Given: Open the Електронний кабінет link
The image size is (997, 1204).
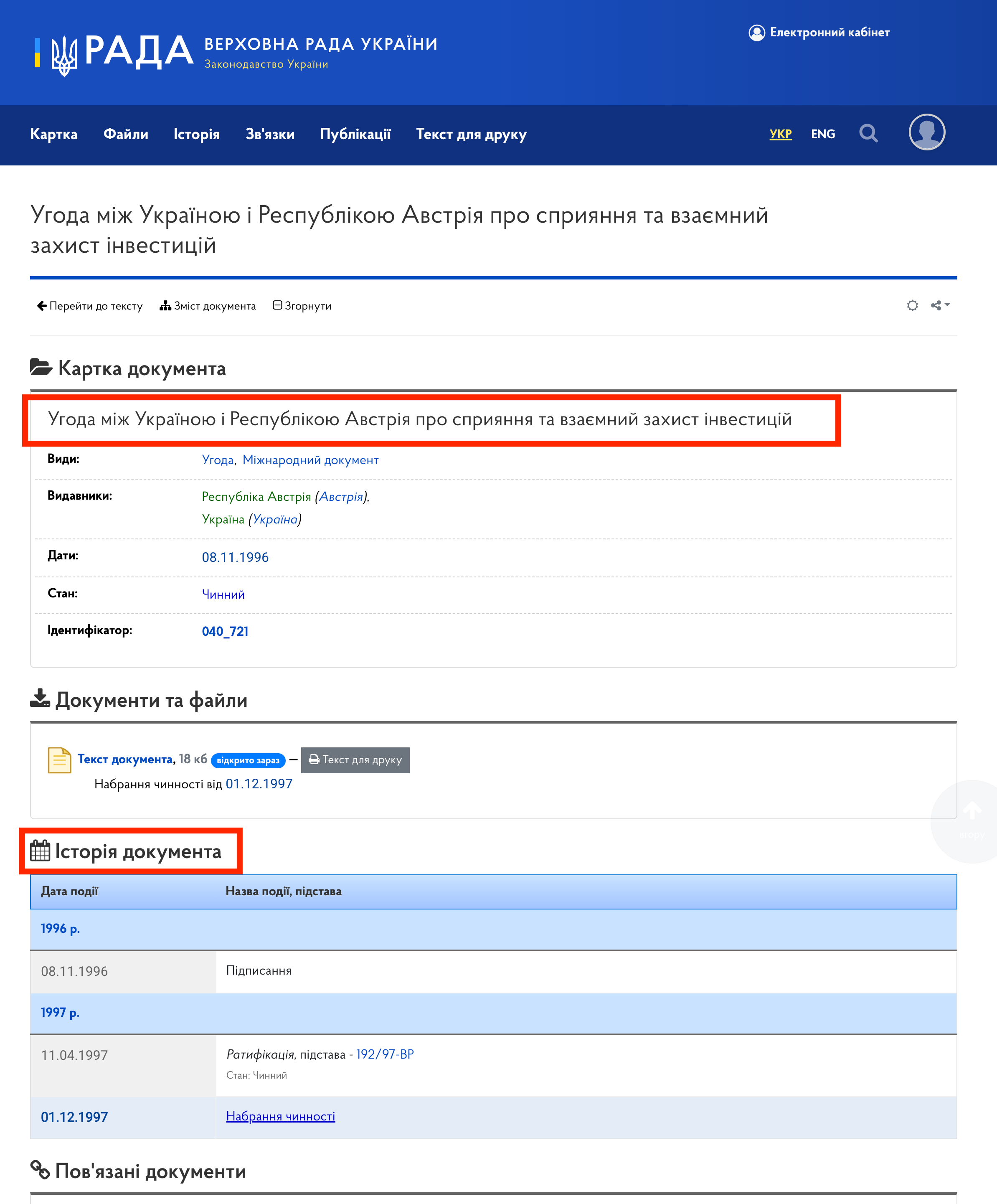Looking at the screenshot, I should coord(819,33).
